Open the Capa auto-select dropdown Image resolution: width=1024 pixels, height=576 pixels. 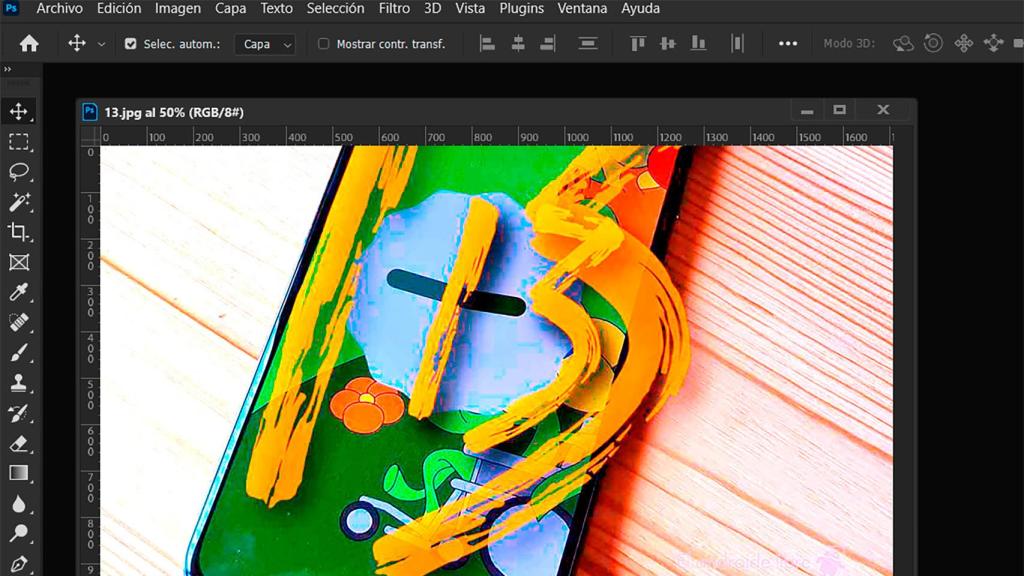(264, 44)
